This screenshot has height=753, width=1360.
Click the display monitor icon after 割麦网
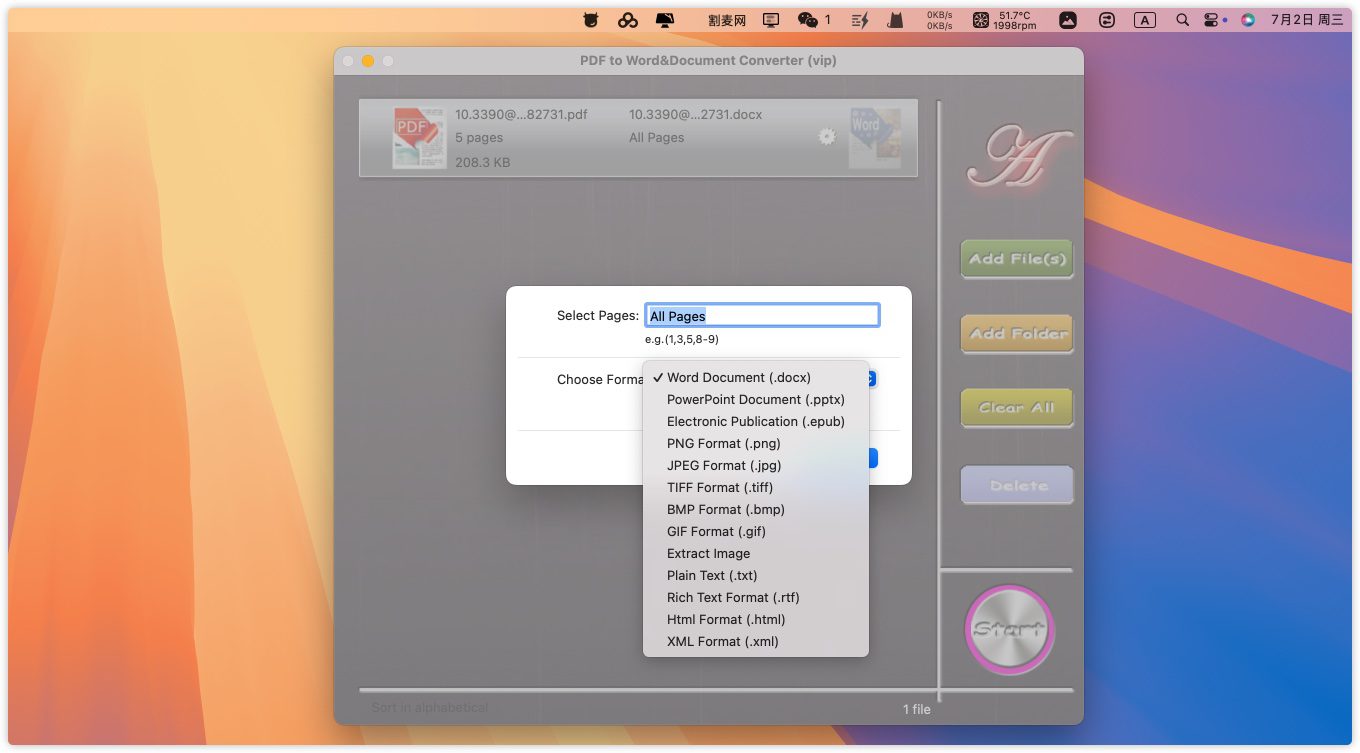[x=771, y=19]
